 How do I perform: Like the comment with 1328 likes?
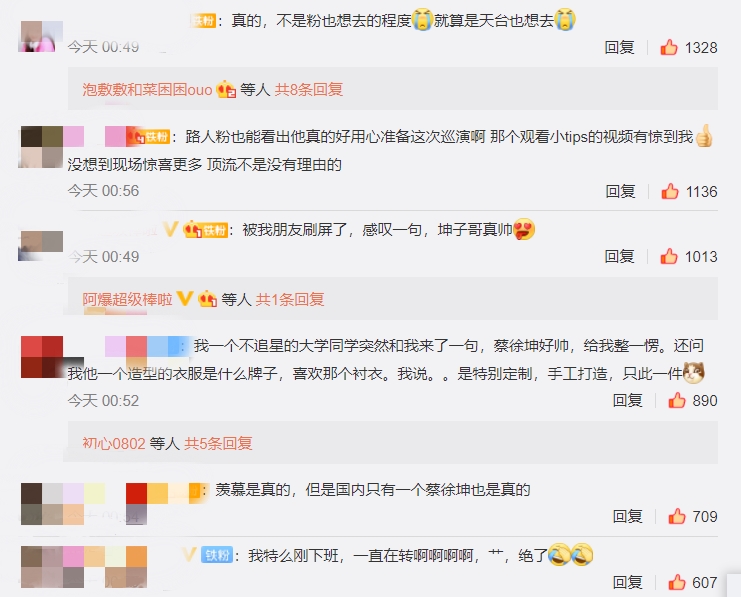tap(669, 47)
